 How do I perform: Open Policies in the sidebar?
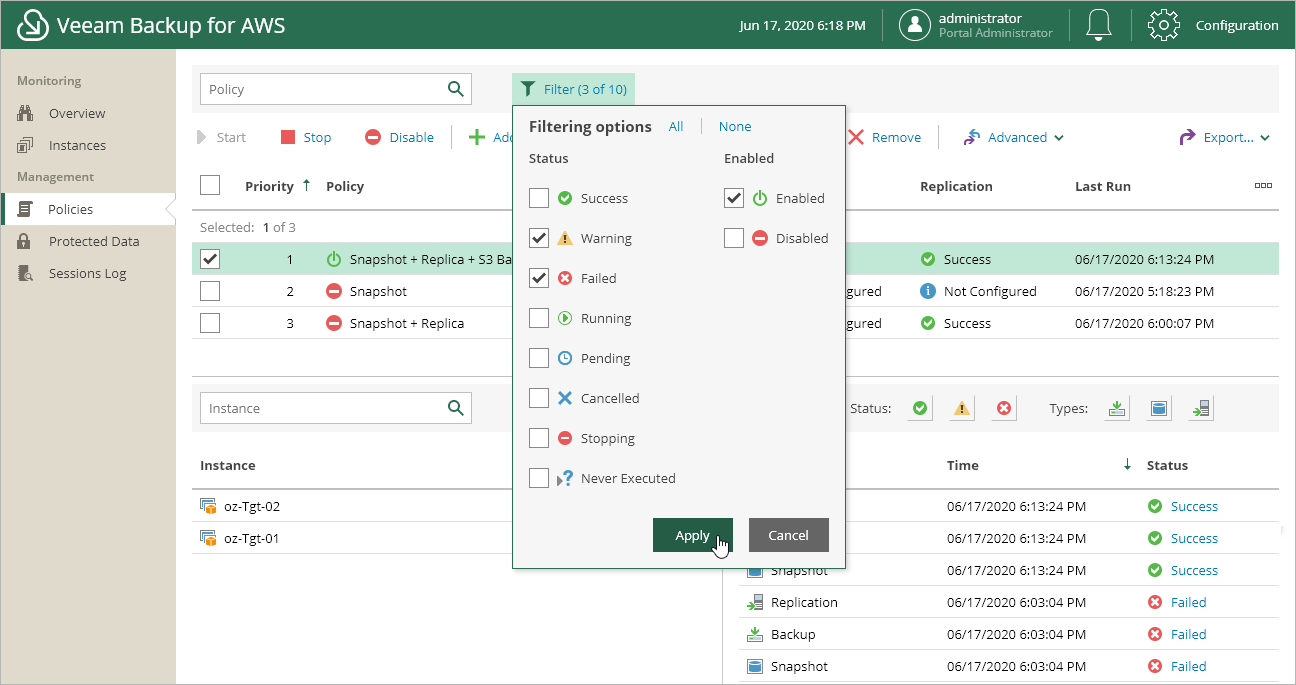click(70, 209)
